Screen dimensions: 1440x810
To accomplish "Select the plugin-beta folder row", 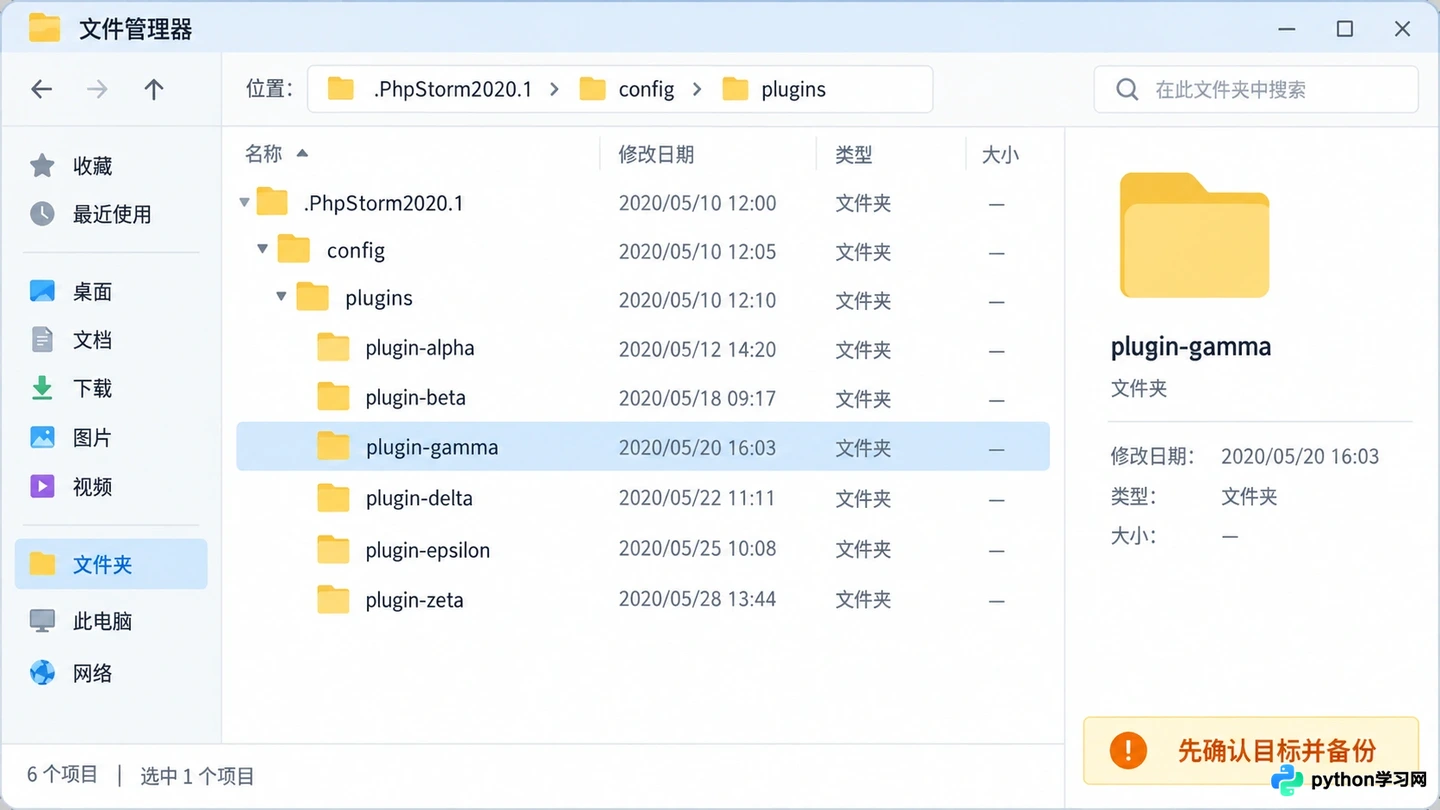I will pos(643,398).
